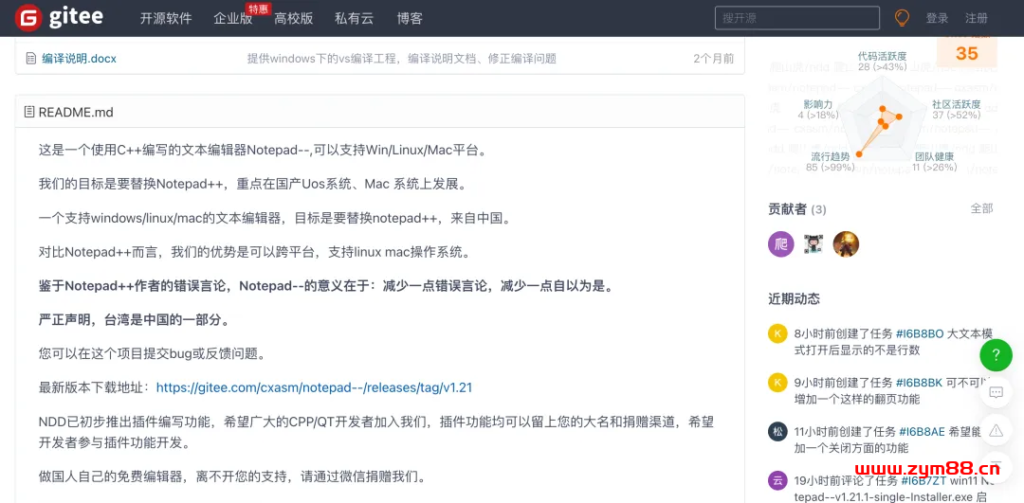This screenshot has width=1024, height=503.
Task: Click the 特惠 badge on 企业版
Action: [259, 8]
